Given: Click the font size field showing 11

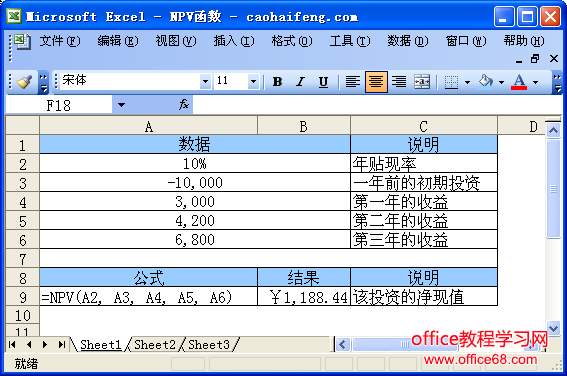Looking at the screenshot, I should point(231,81).
